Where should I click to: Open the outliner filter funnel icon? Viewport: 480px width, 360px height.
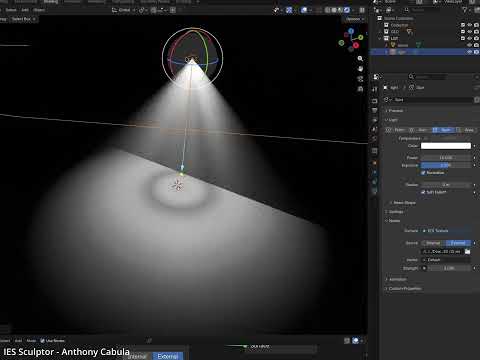tap(465, 10)
